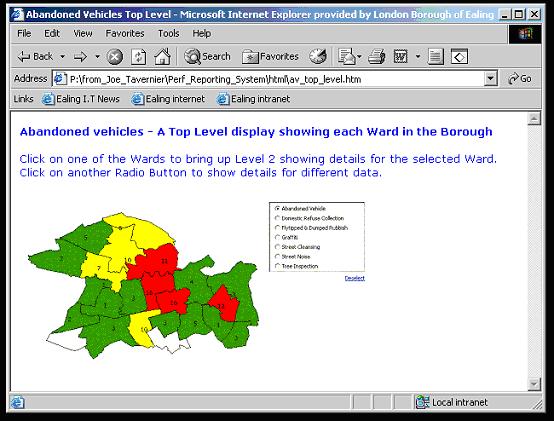The height and width of the screenshot is (421, 554).
Task: Click the Links toolbar label
Action: 23,99
